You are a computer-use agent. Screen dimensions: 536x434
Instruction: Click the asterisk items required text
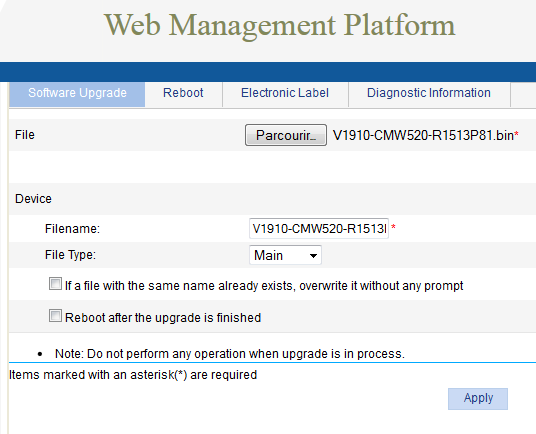pyautogui.click(x=133, y=375)
